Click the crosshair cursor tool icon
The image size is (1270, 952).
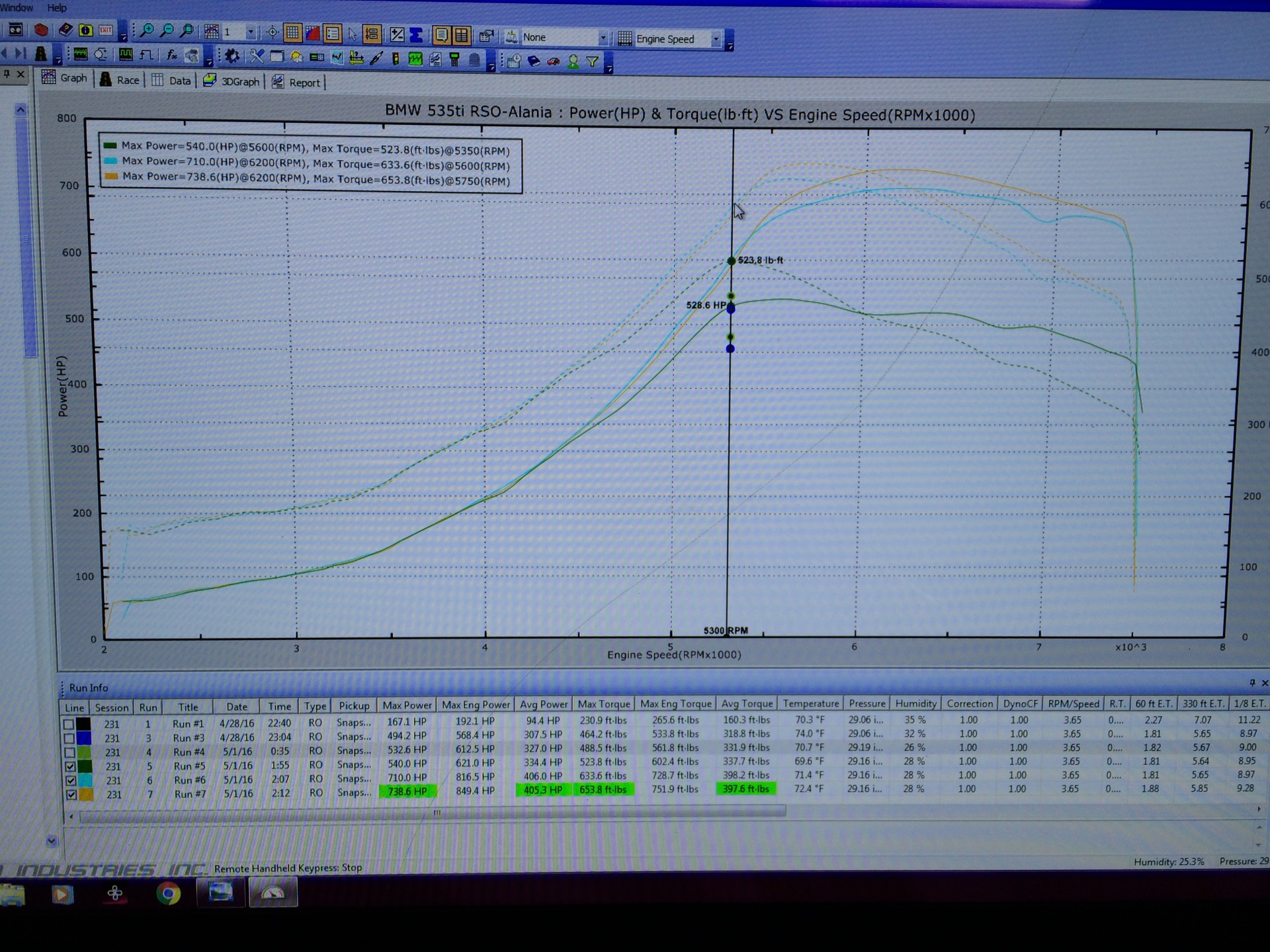[272, 32]
